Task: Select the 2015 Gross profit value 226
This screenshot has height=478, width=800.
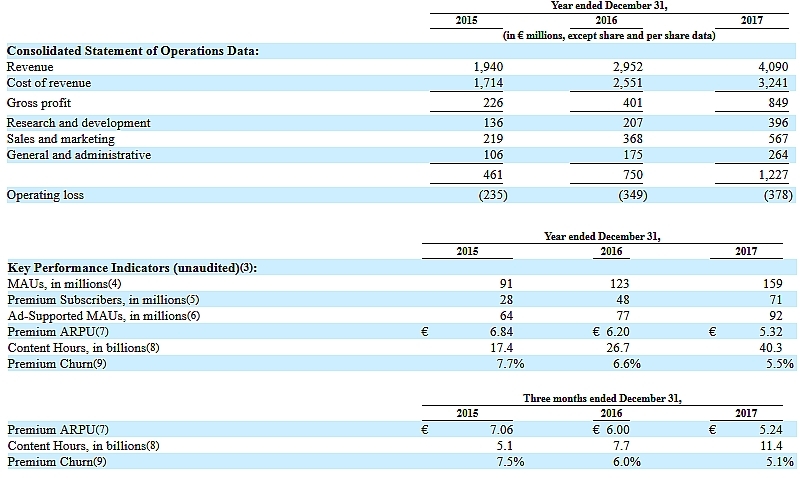Action: 493,103
